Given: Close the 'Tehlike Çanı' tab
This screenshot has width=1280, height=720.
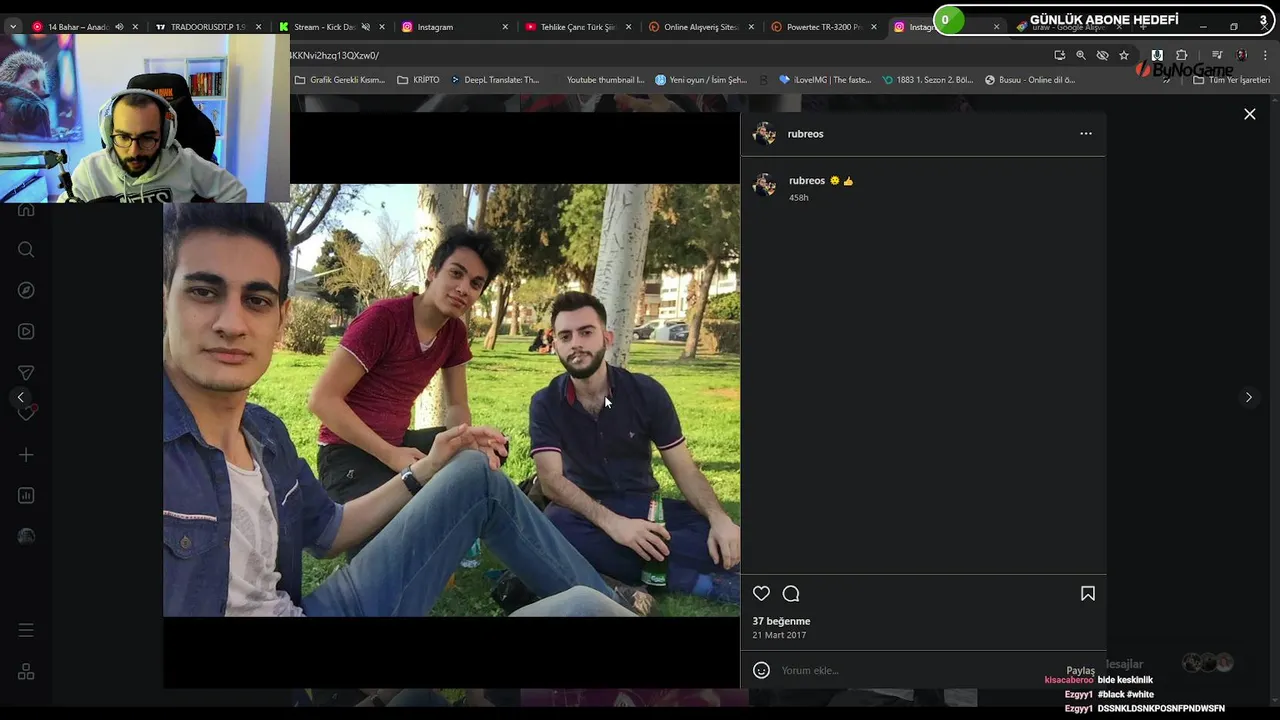Looking at the screenshot, I should 628,27.
